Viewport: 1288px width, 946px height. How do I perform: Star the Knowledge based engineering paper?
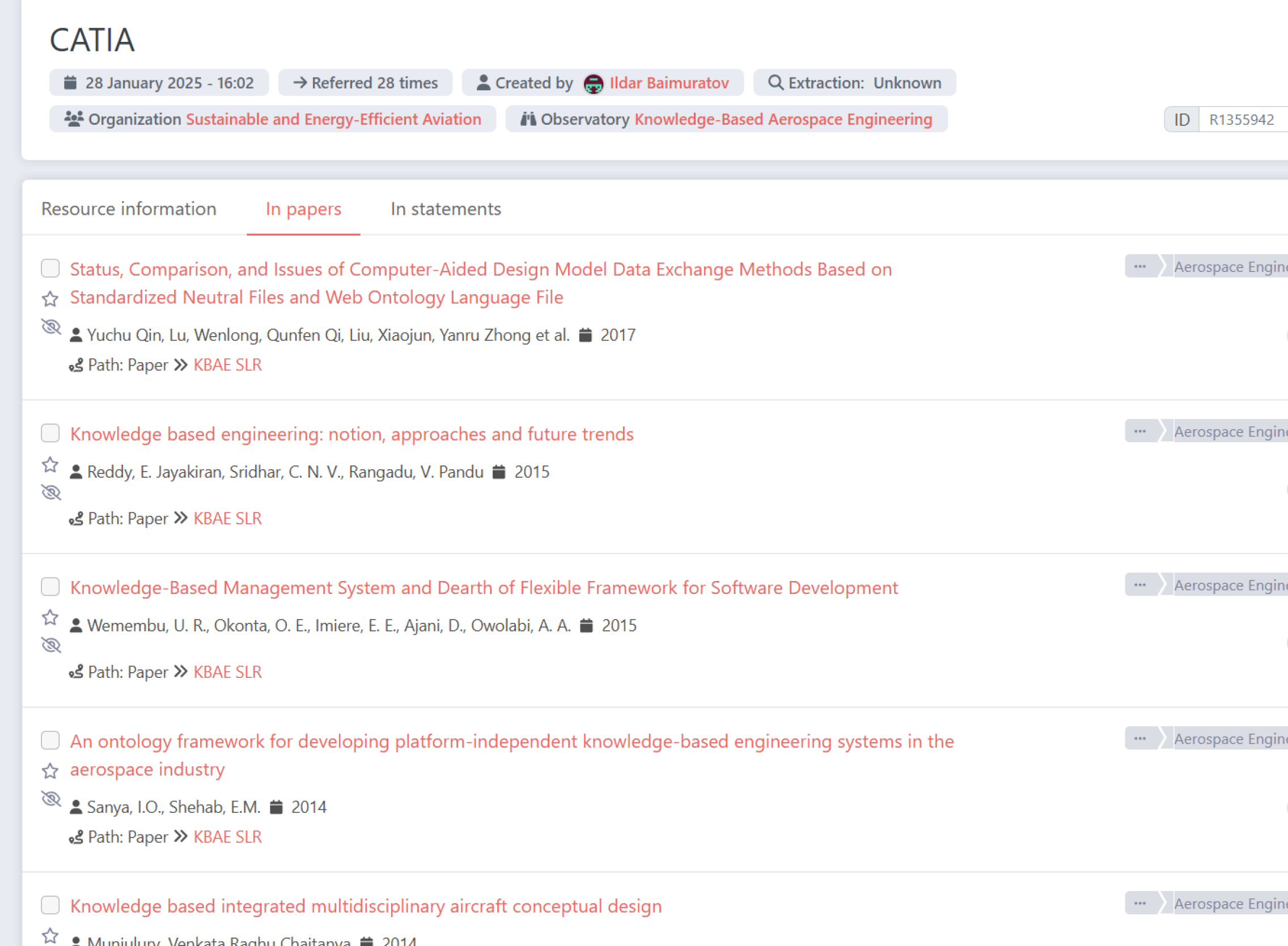[x=50, y=464]
